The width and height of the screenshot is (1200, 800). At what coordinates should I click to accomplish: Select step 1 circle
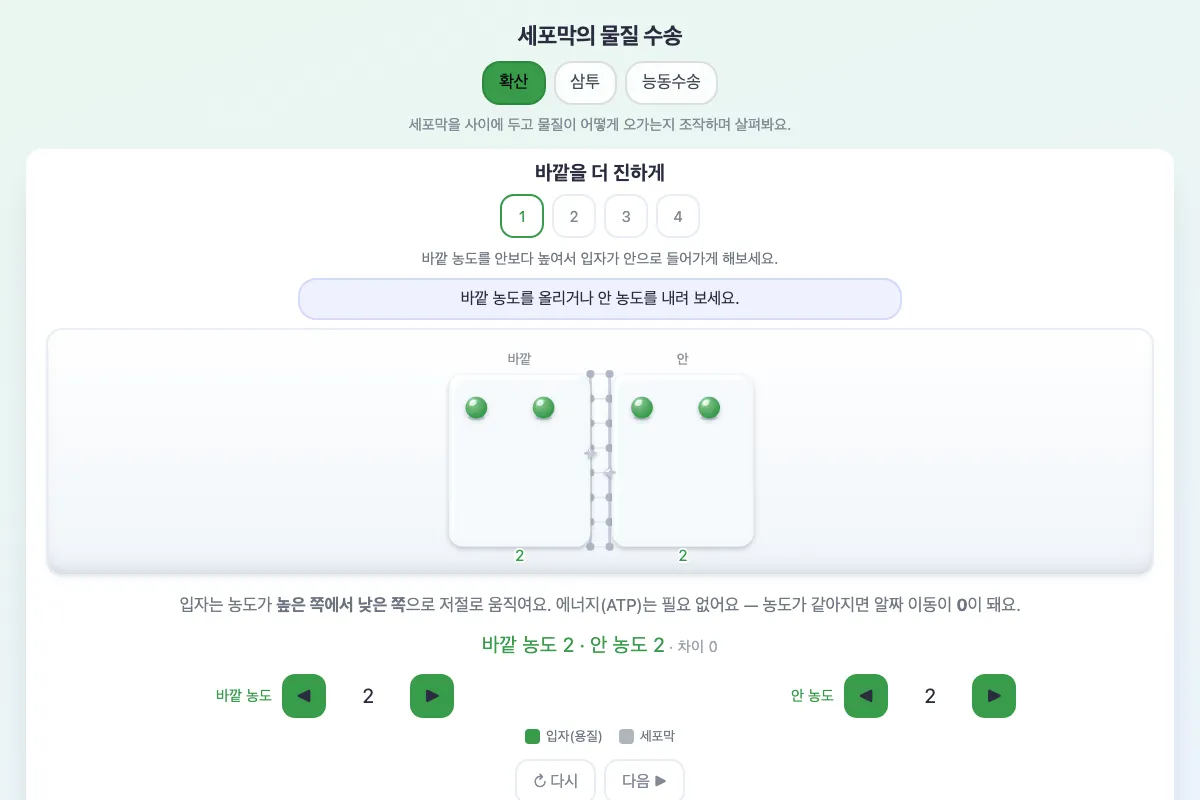coord(522,216)
